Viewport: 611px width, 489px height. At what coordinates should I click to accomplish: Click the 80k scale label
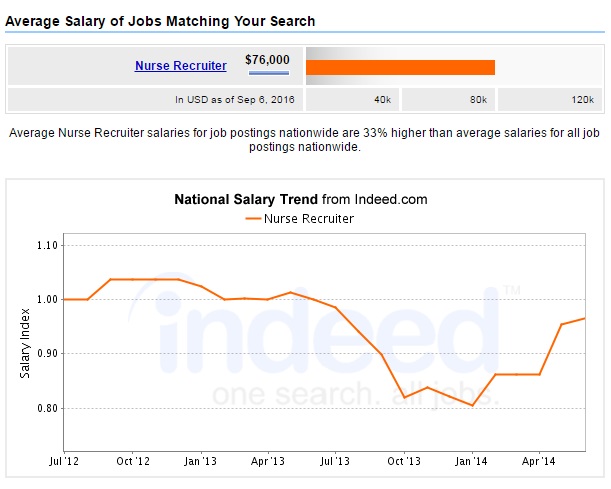[x=478, y=100]
